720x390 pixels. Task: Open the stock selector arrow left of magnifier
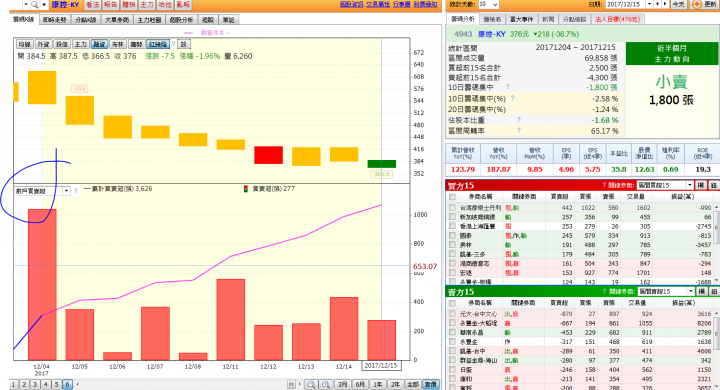point(26,5)
